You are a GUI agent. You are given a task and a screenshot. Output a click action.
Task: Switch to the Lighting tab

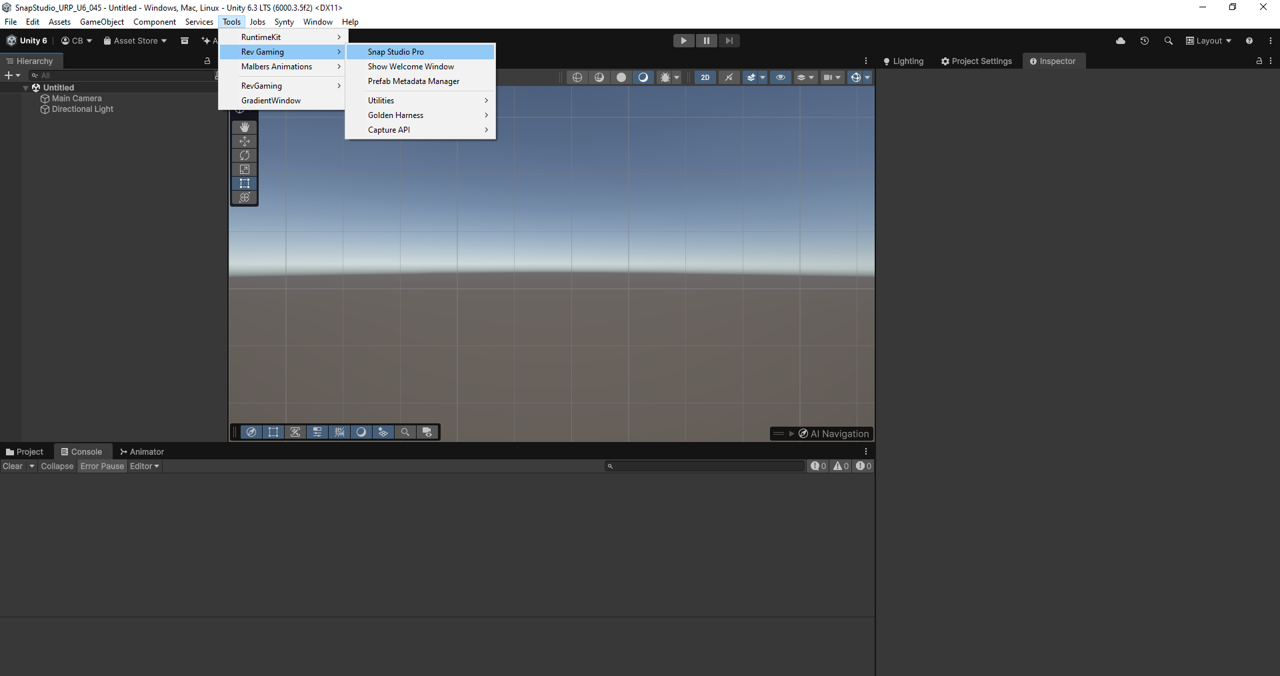(903, 61)
